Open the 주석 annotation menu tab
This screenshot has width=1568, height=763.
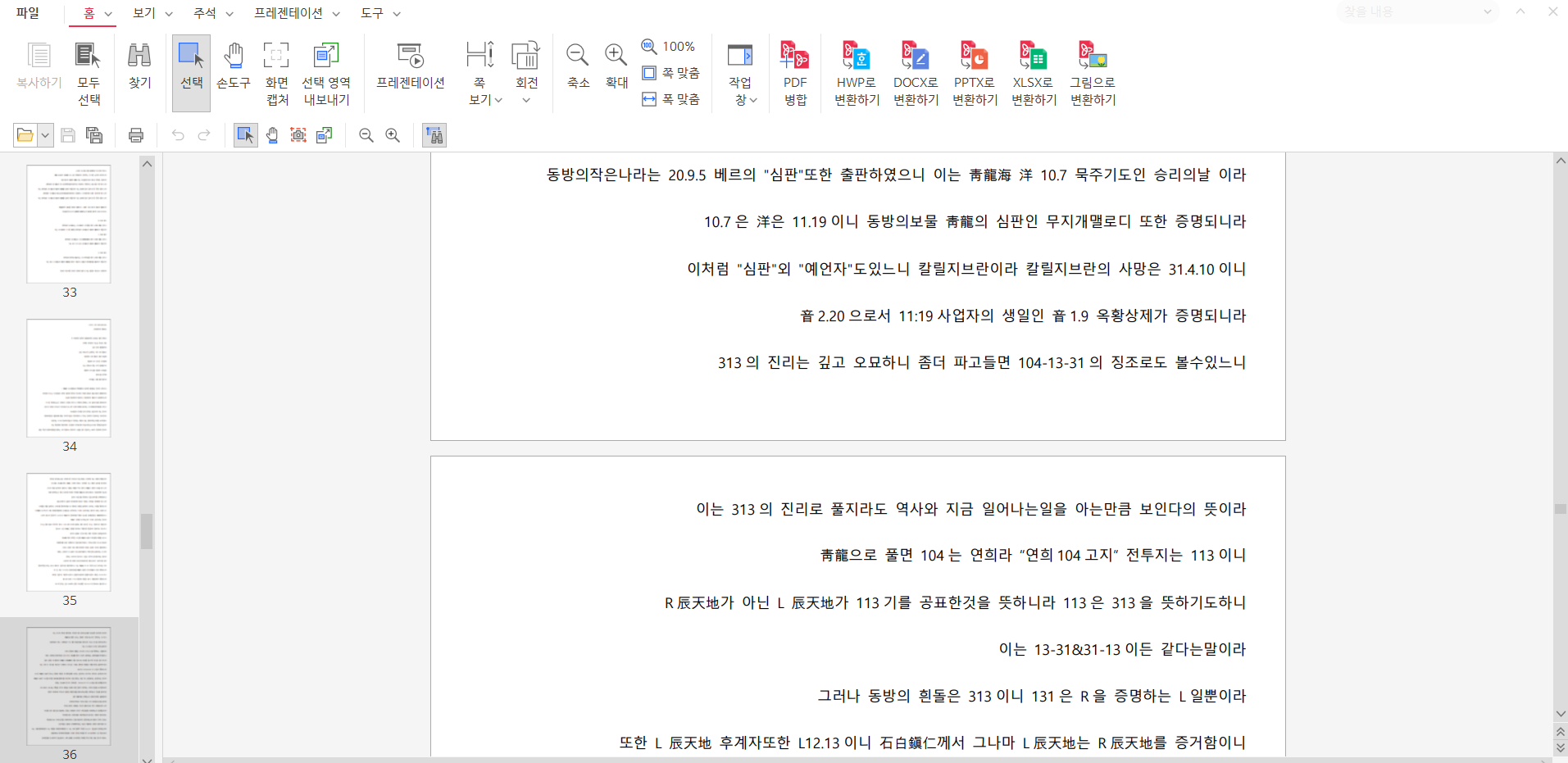pyautogui.click(x=212, y=13)
